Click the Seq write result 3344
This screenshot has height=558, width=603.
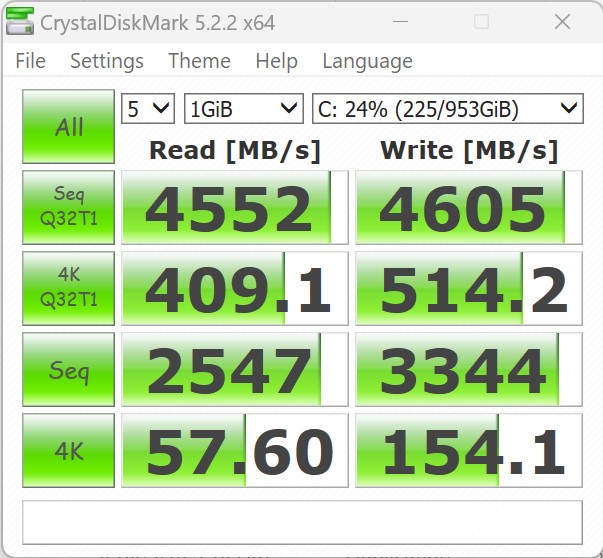(469, 370)
